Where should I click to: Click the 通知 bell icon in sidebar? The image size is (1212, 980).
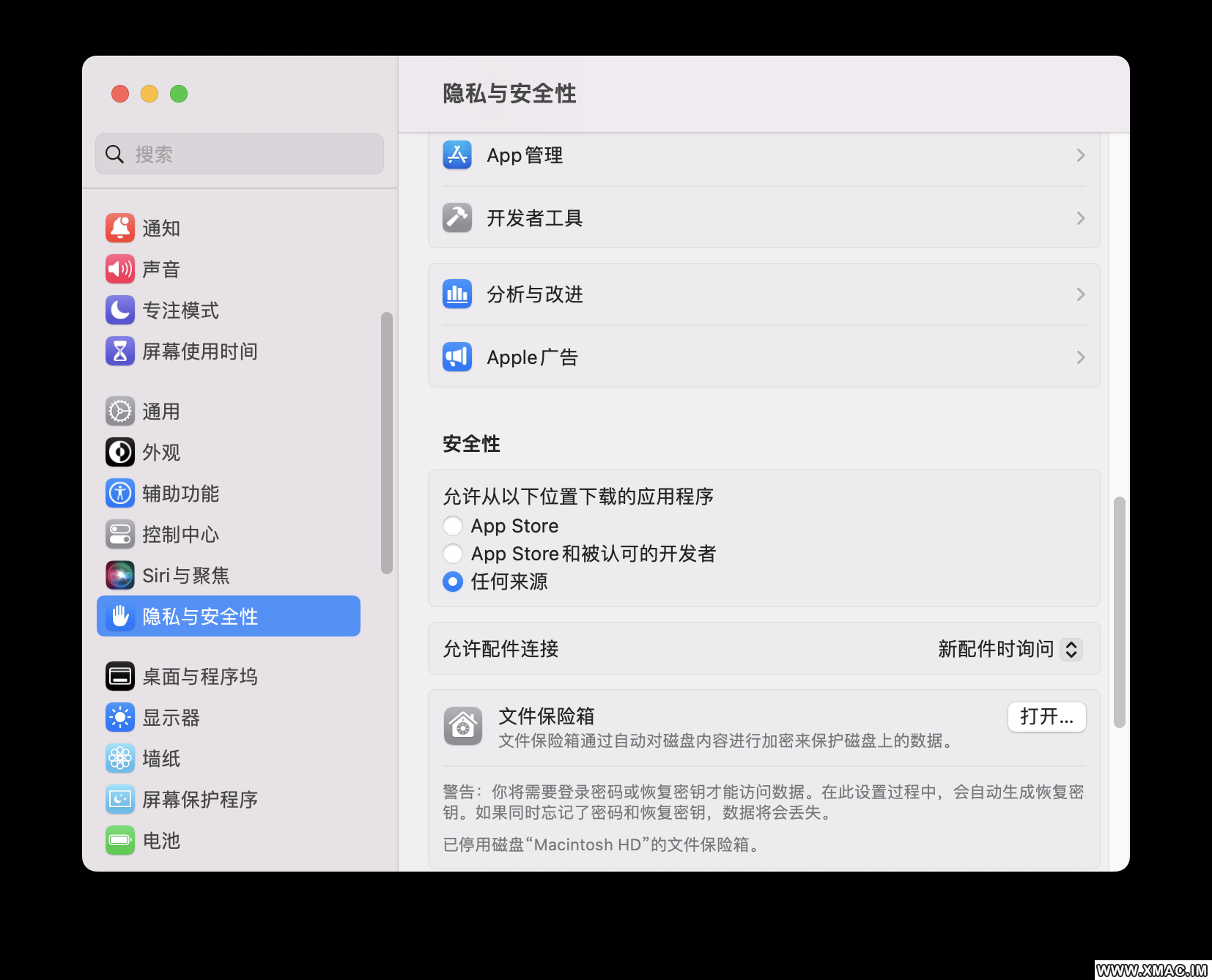click(x=120, y=228)
